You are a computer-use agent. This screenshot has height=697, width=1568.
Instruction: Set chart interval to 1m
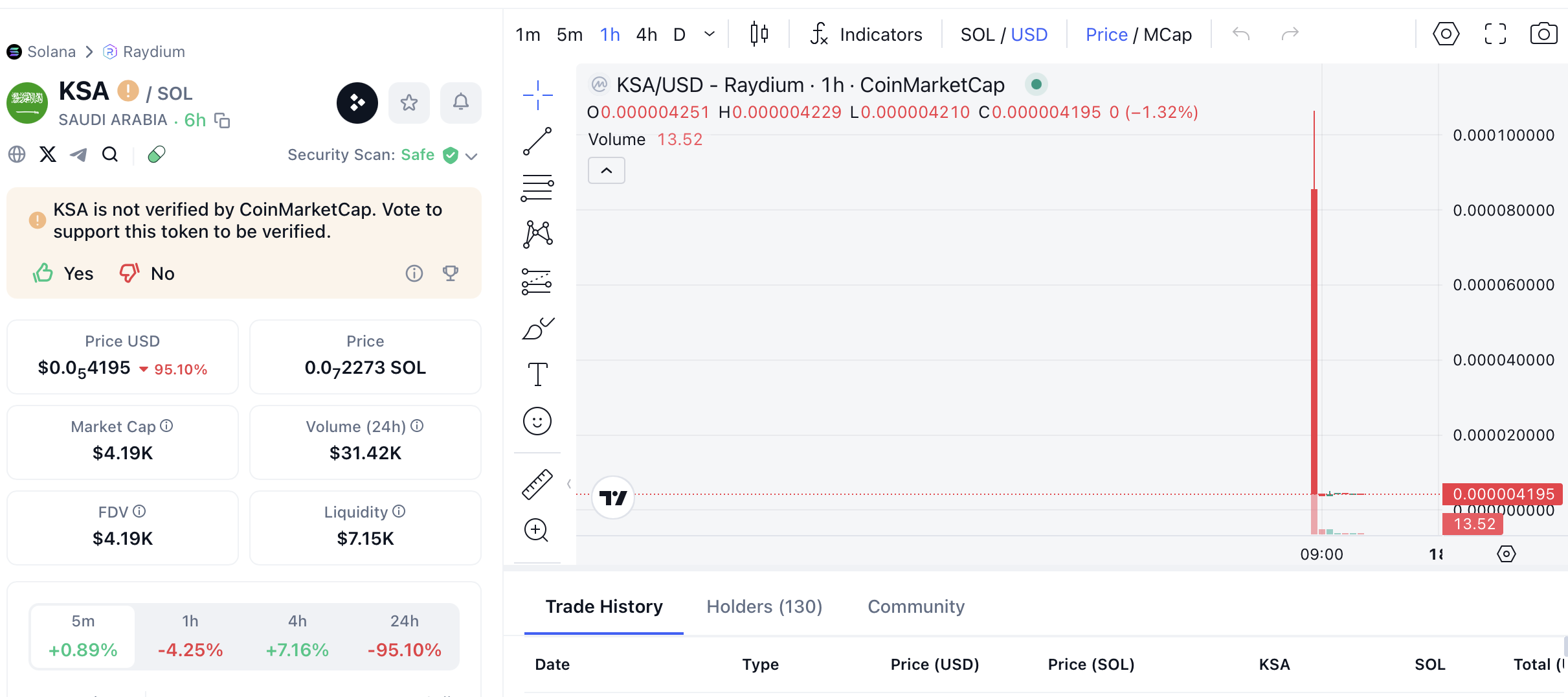click(528, 34)
